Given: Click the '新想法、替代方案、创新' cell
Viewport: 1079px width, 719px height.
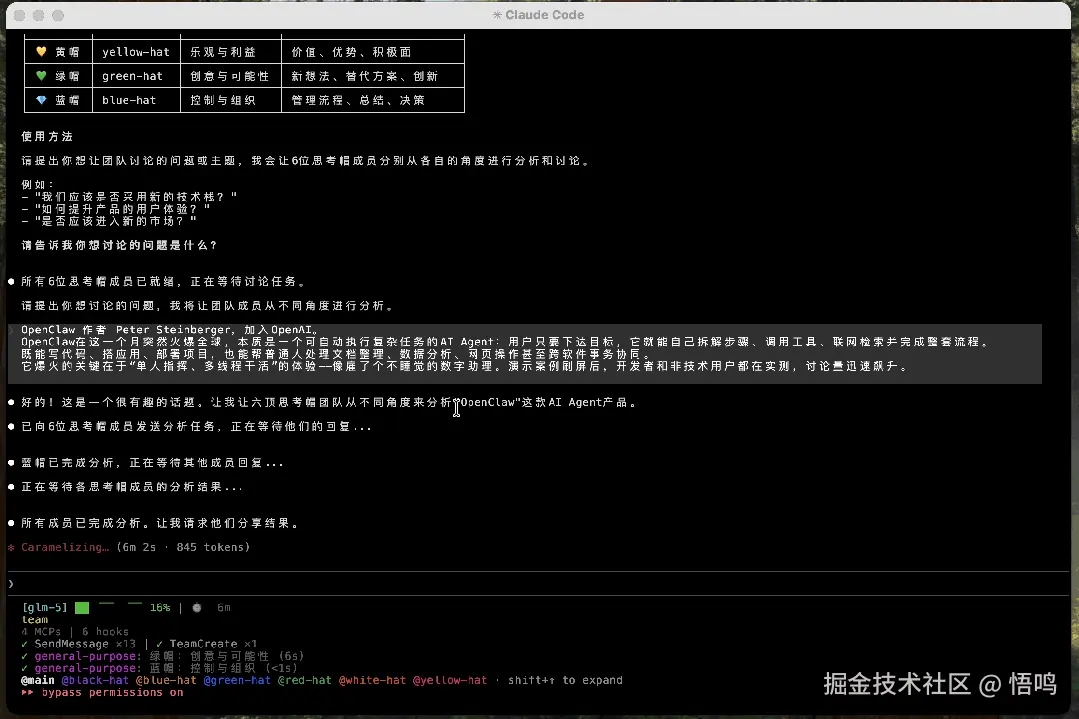Looking at the screenshot, I should coord(373,76).
